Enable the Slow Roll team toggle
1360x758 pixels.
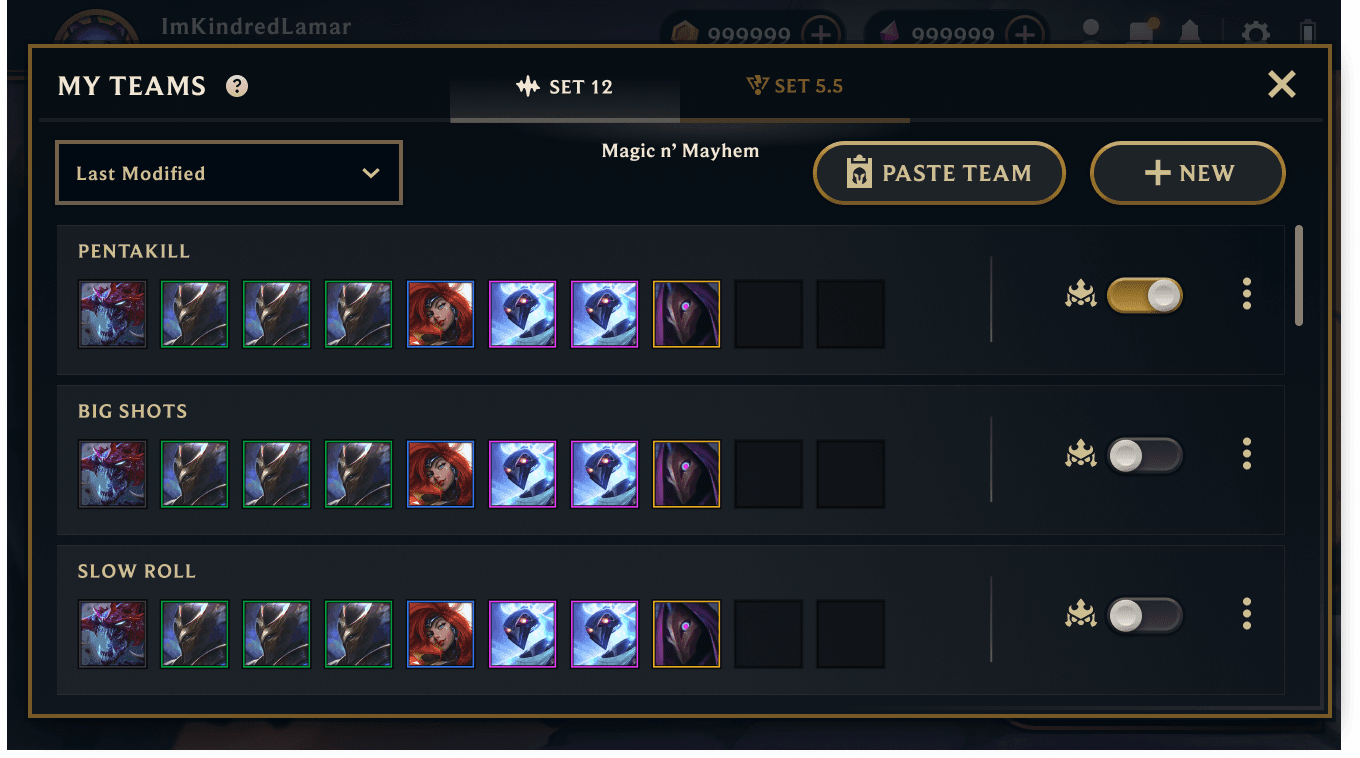pyautogui.click(x=1145, y=616)
